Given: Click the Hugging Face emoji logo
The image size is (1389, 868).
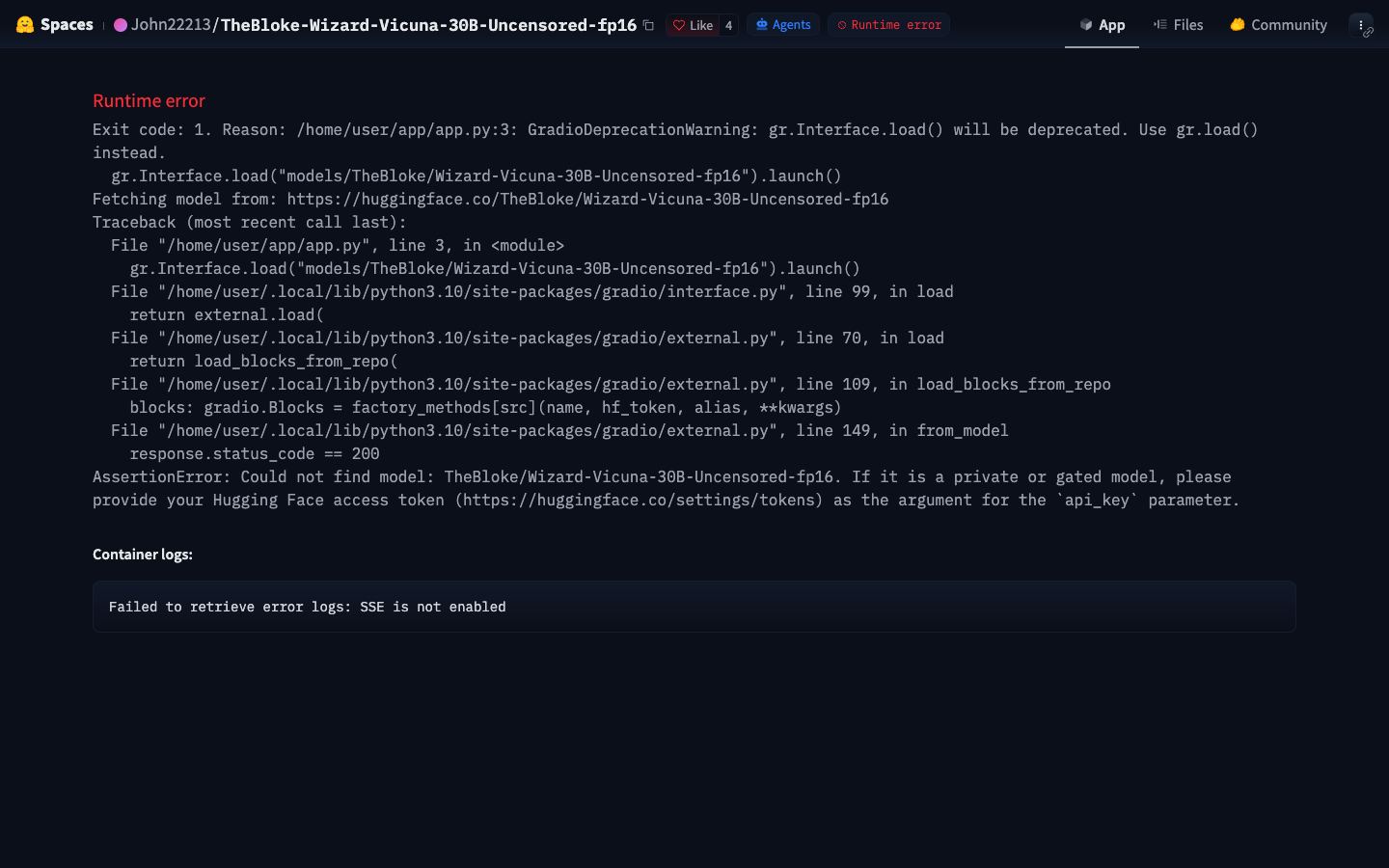Looking at the screenshot, I should coord(25,25).
